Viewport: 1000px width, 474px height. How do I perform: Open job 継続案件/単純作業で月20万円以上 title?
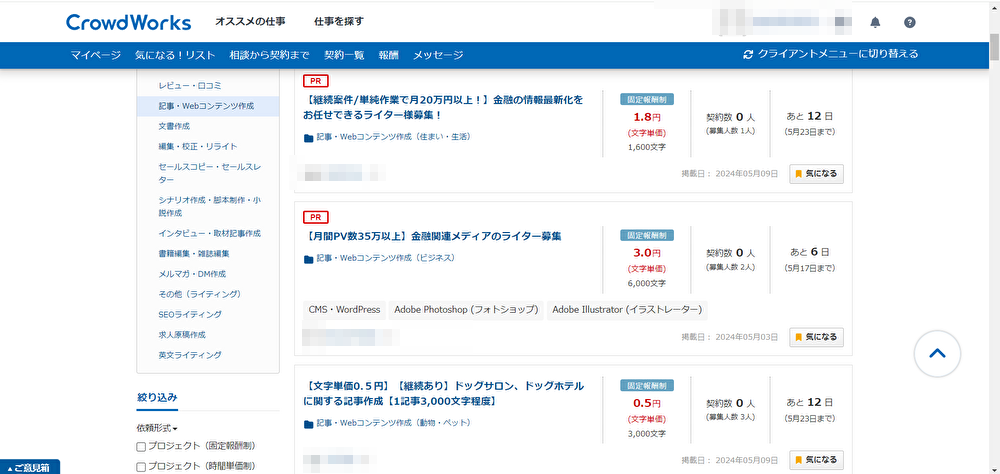coord(444,108)
